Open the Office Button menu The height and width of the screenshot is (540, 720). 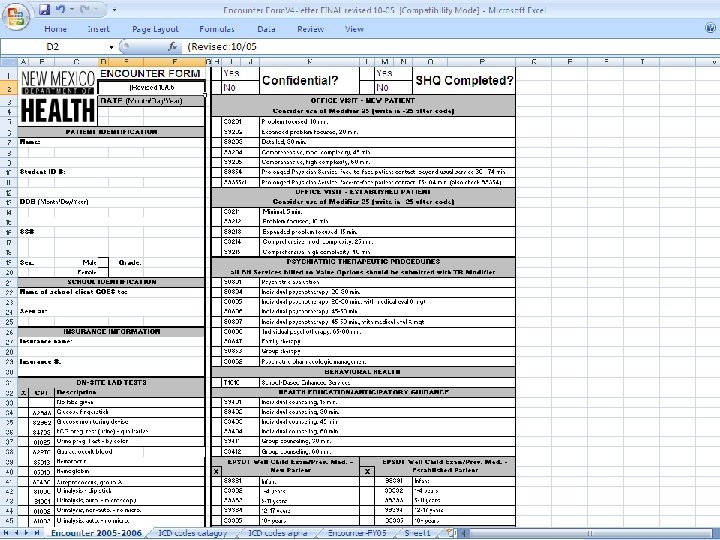tap(16, 16)
